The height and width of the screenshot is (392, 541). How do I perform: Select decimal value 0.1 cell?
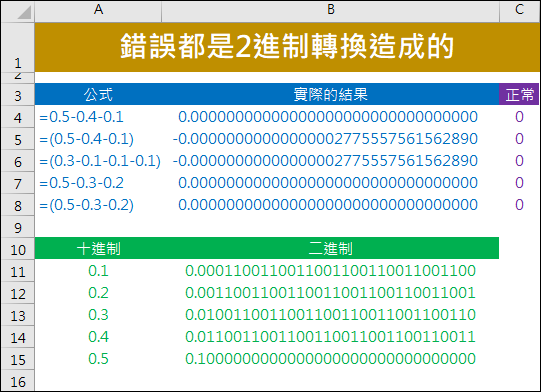(x=98, y=271)
